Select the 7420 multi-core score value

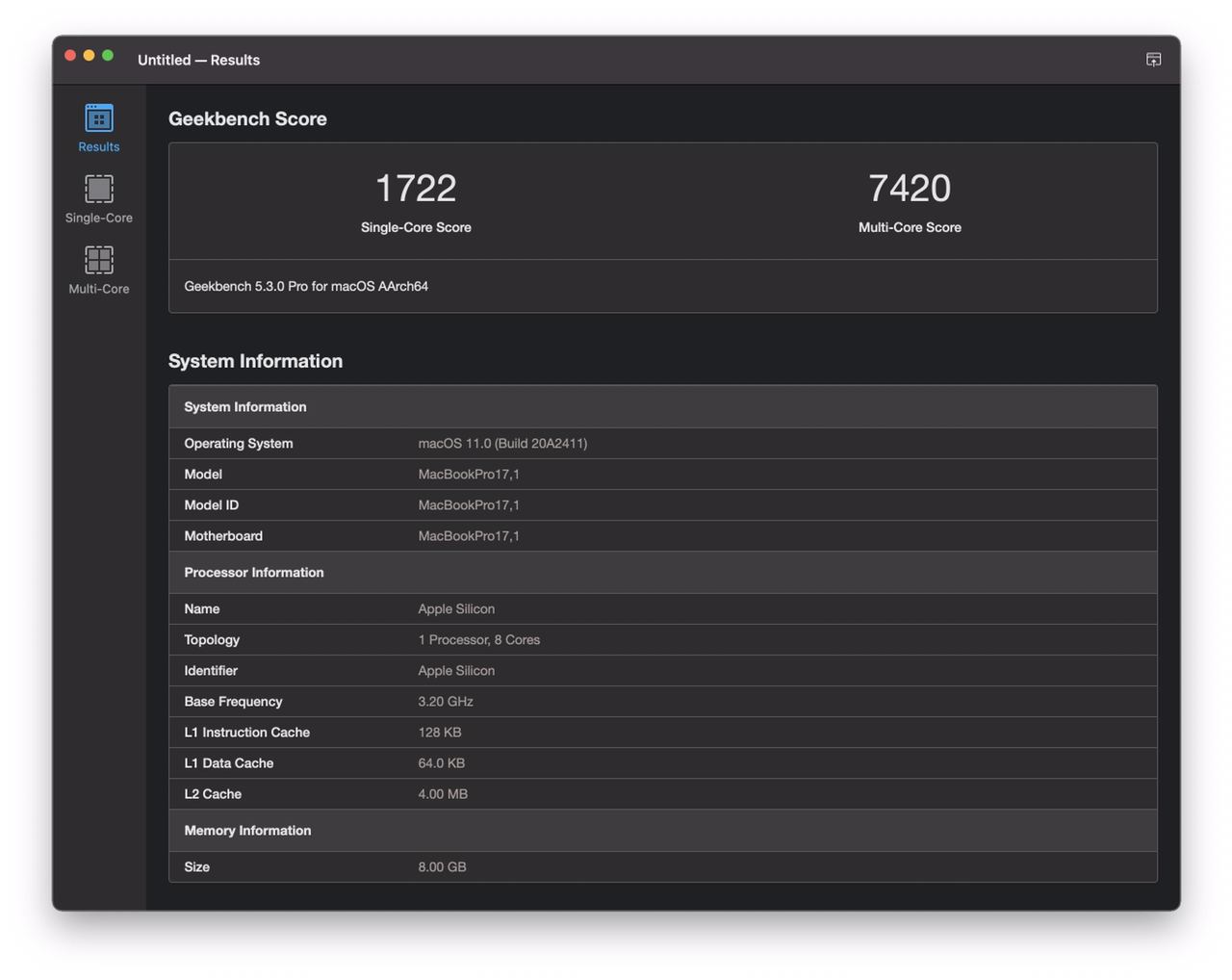pos(910,188)
